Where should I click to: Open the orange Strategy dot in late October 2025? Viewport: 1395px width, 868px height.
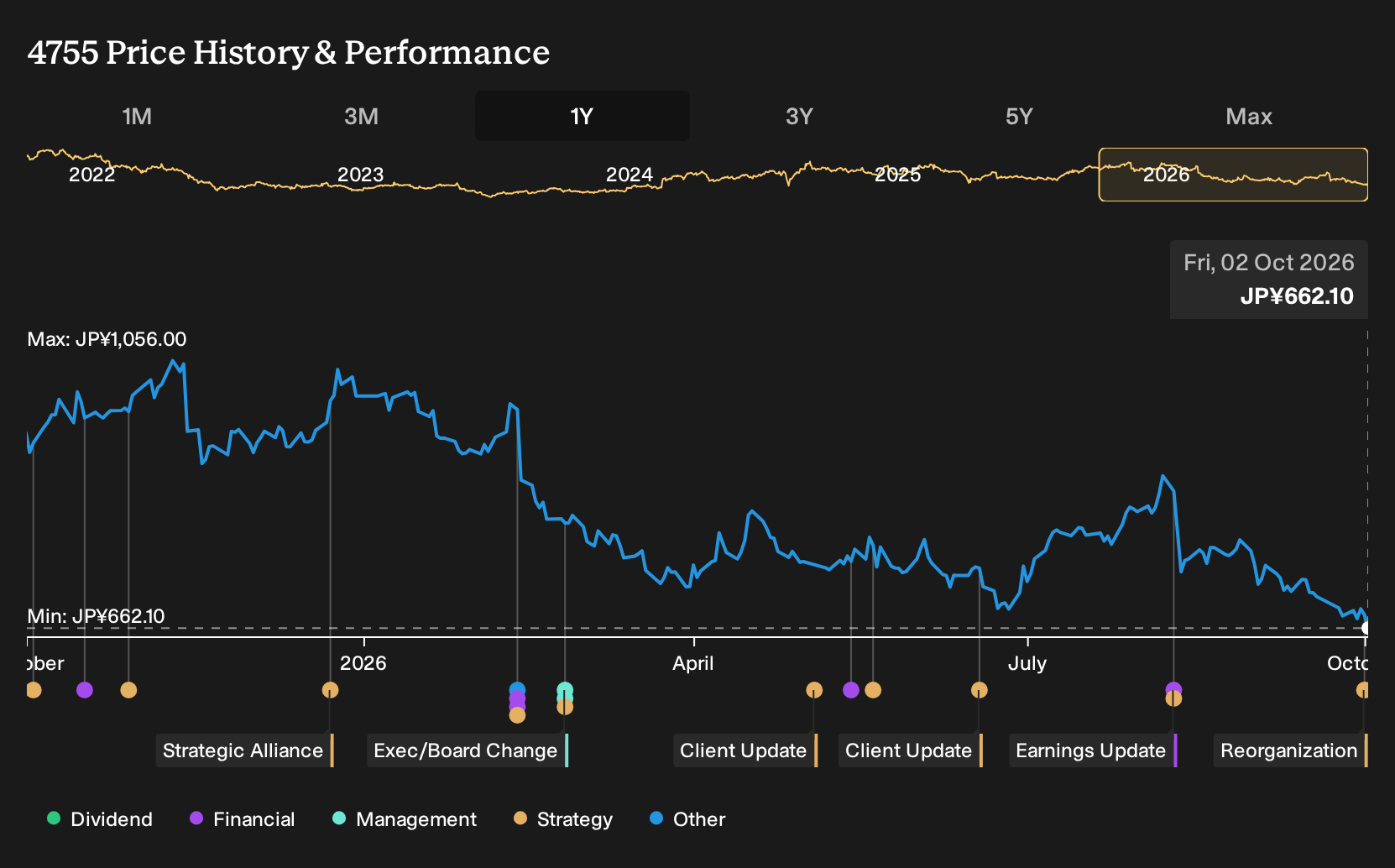(x=128, y=690)
